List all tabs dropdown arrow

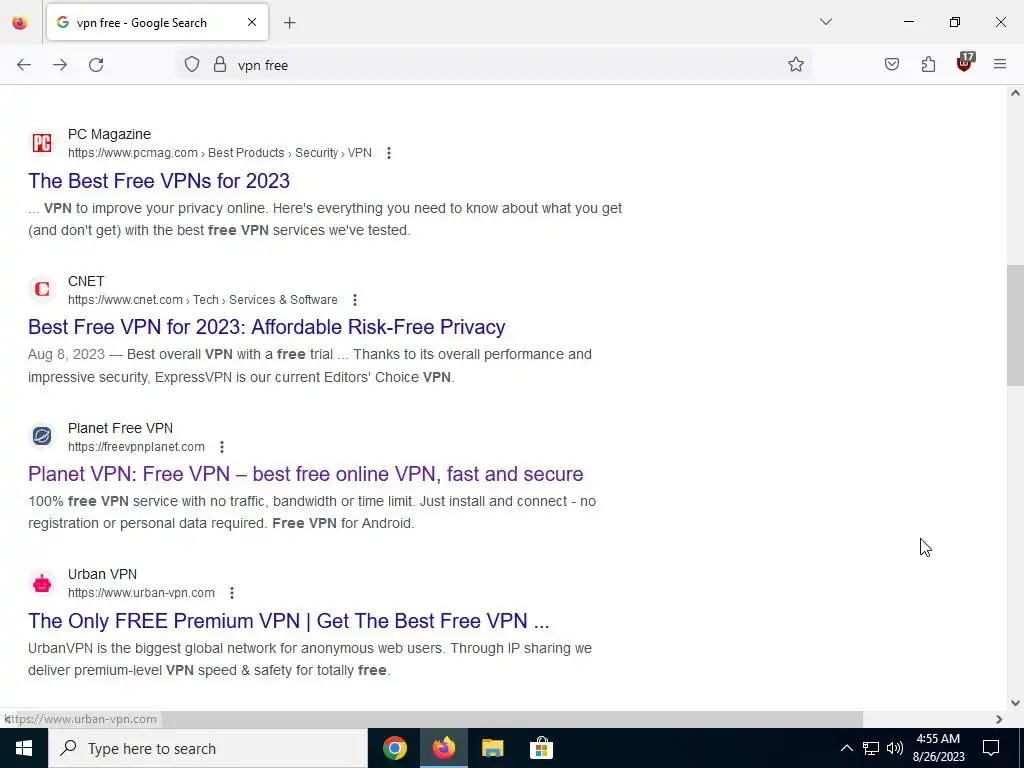click(826, 22)
